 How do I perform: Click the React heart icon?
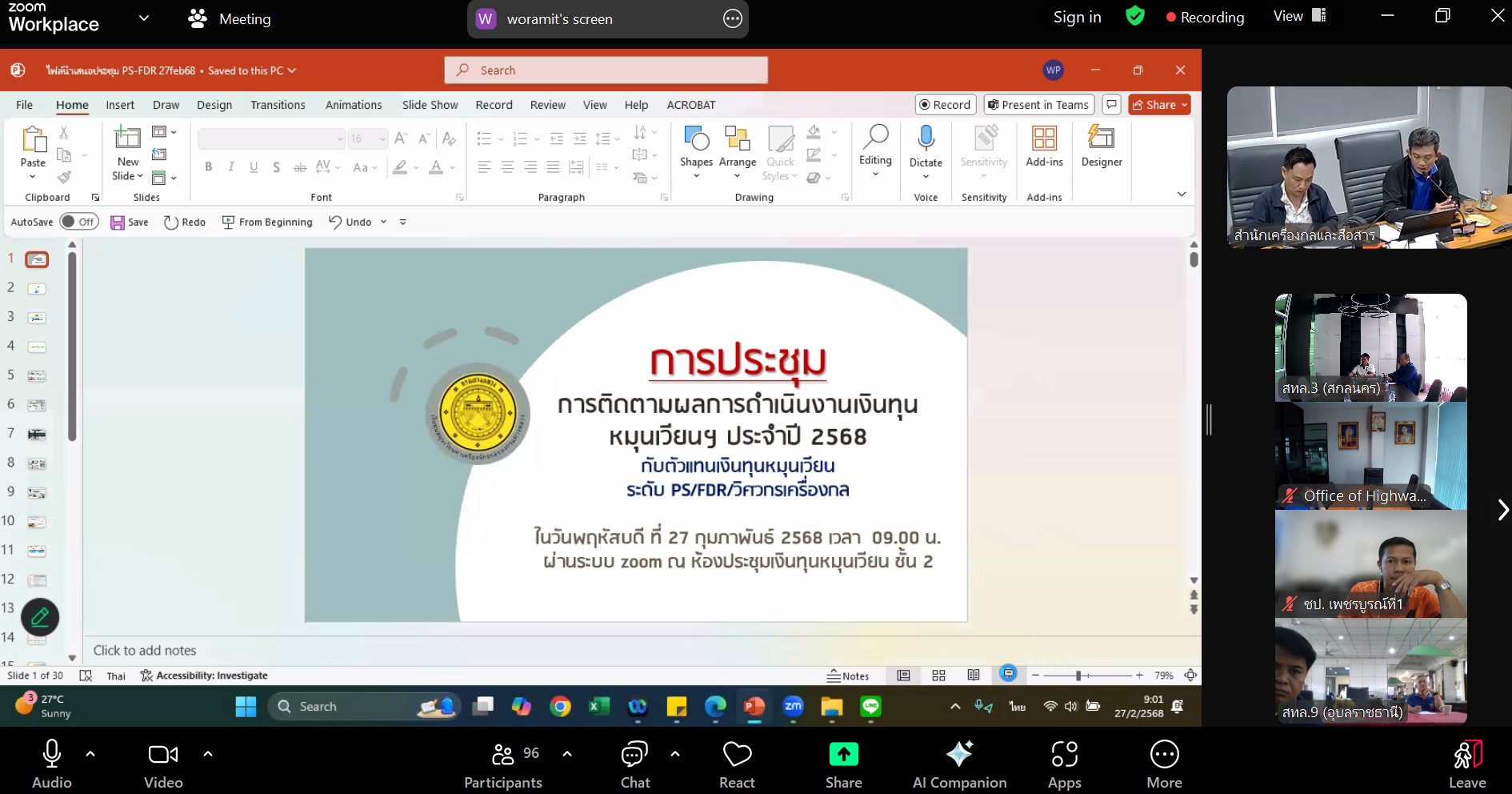[x=737, y=764]
